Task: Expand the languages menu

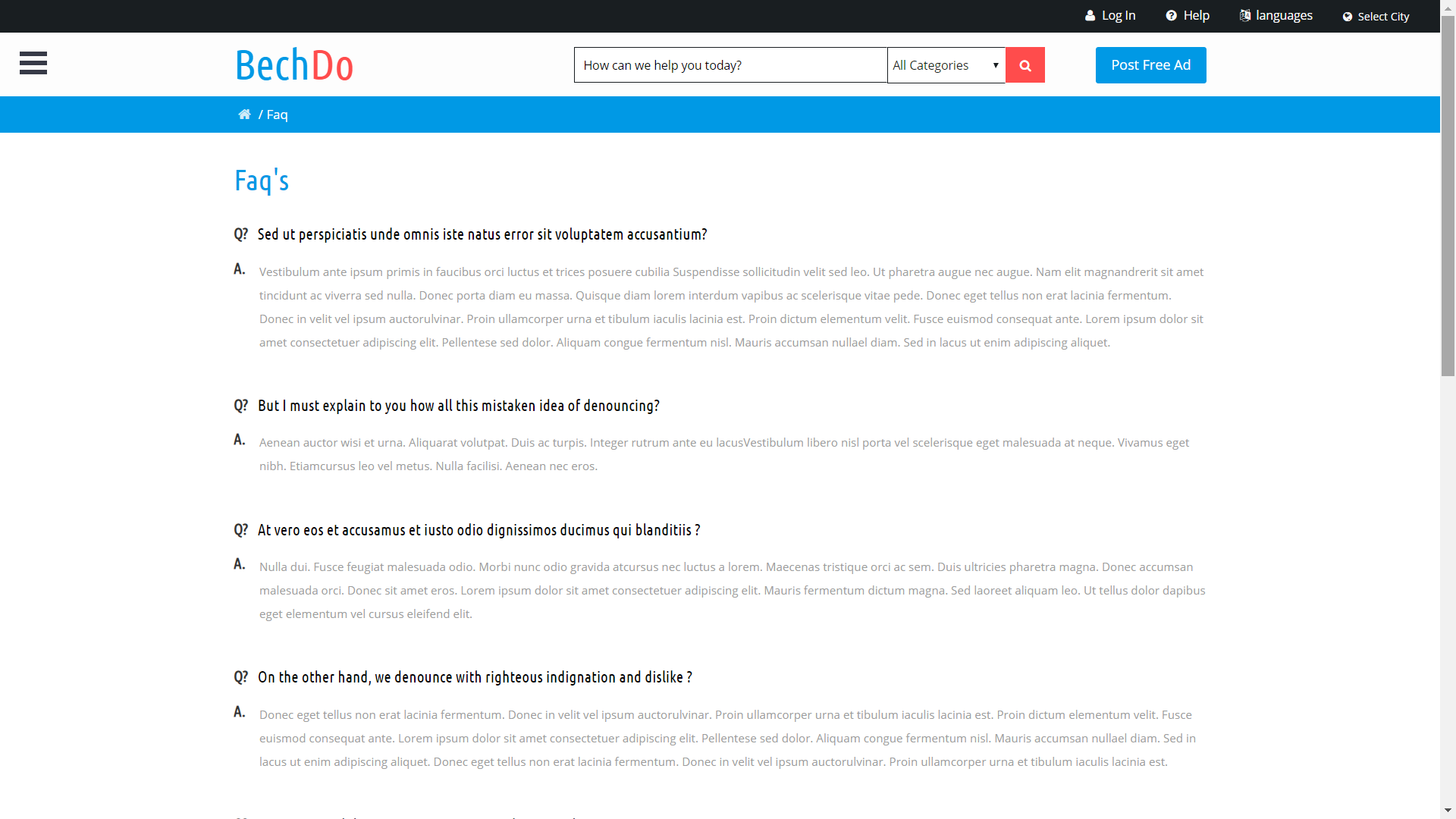Action: tap(1284, 16)
